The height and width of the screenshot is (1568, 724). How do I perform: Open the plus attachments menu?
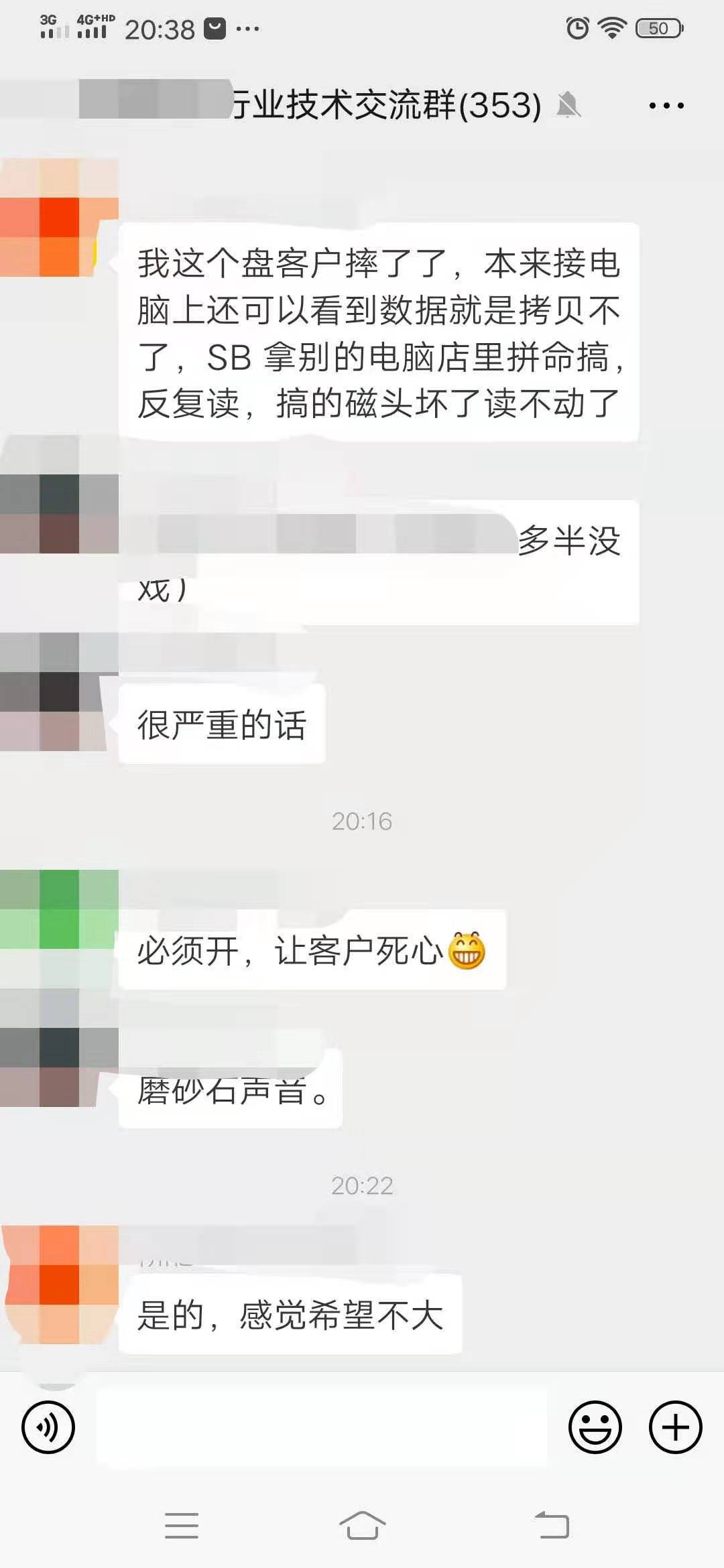coord(676,1427)
